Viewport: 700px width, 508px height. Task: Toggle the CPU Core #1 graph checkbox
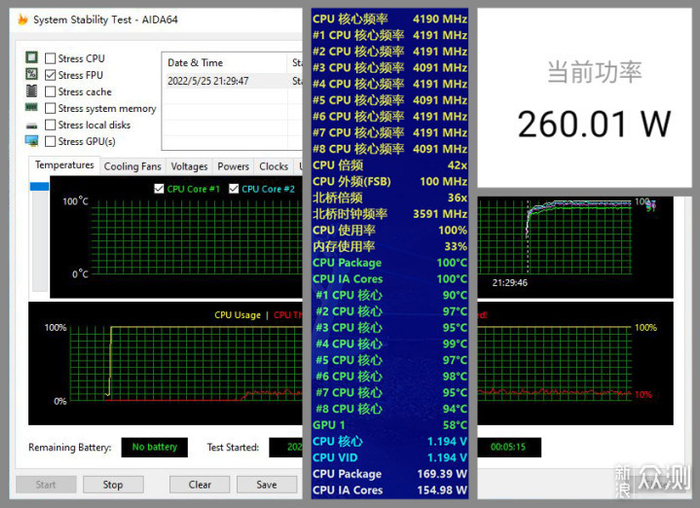coord(159,189)
